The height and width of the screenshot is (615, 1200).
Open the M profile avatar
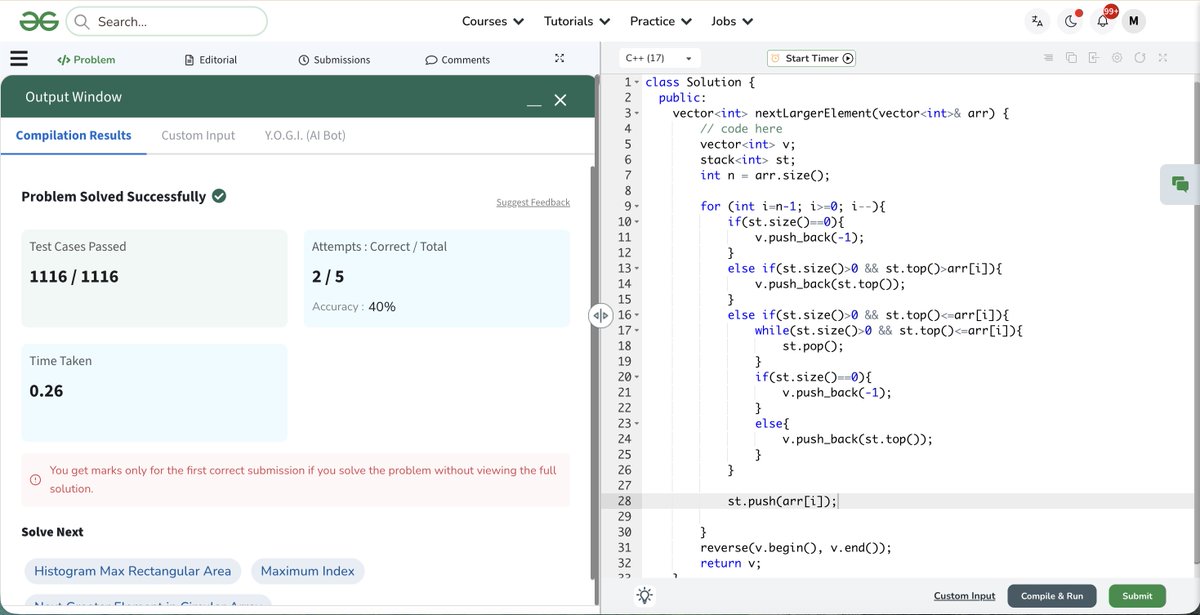coord(1134,21)
